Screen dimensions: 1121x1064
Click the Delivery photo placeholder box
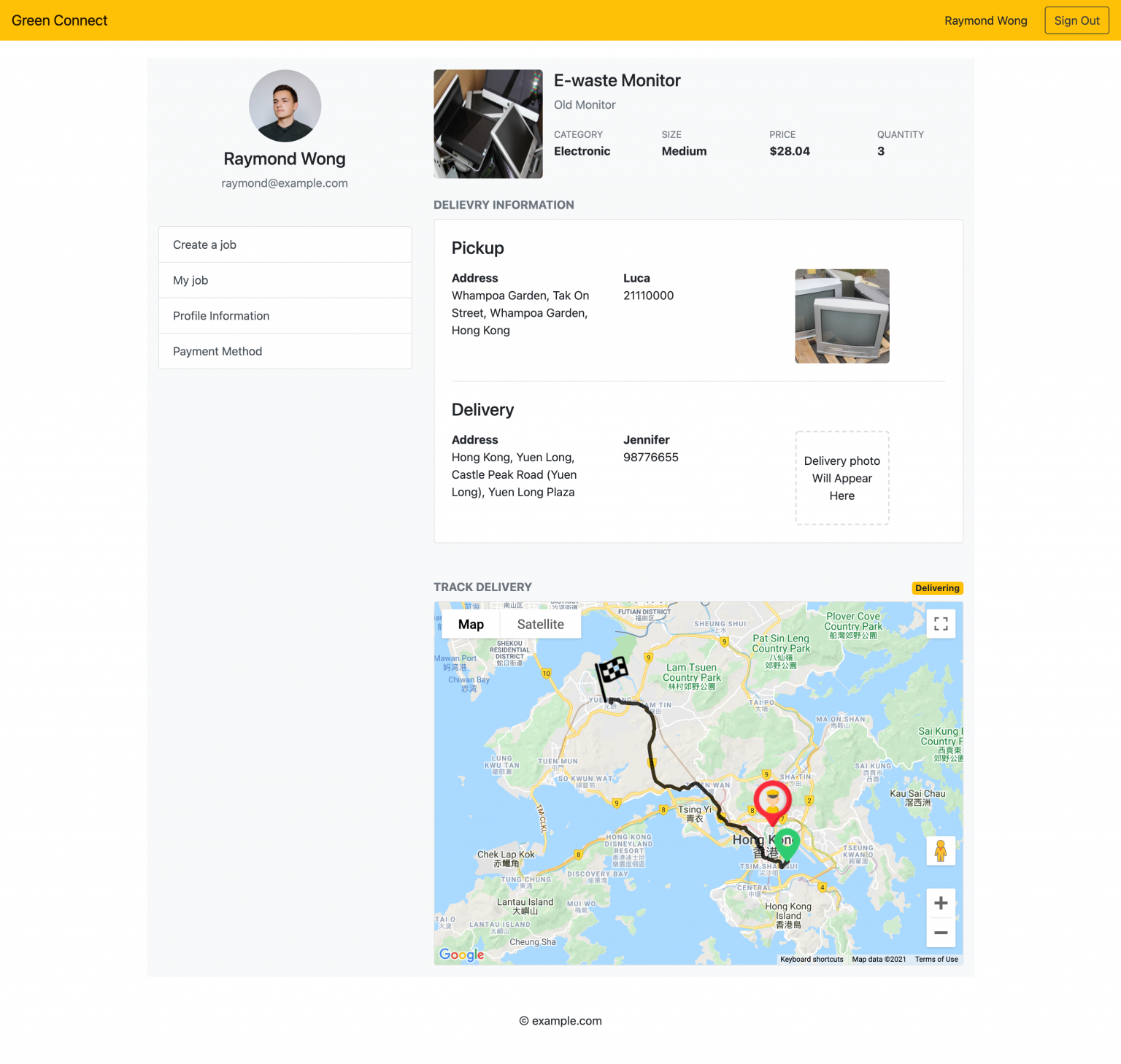coord(841,478)
